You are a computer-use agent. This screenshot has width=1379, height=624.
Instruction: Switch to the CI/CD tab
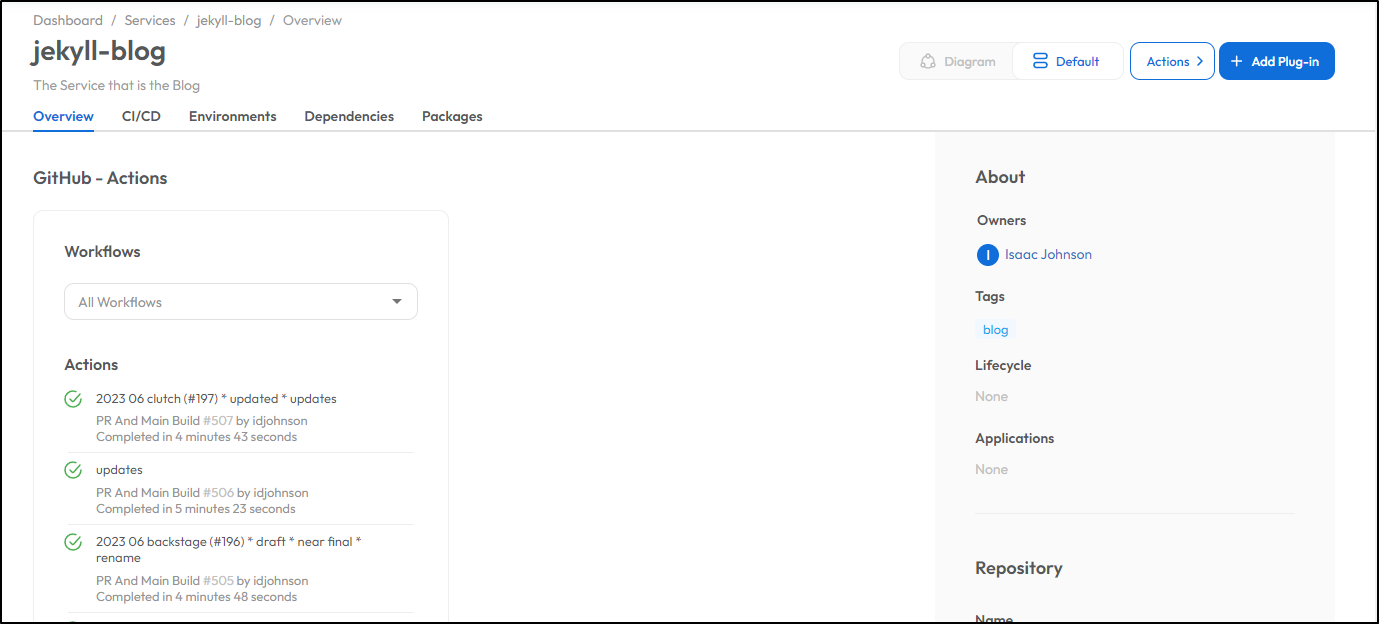142,116
